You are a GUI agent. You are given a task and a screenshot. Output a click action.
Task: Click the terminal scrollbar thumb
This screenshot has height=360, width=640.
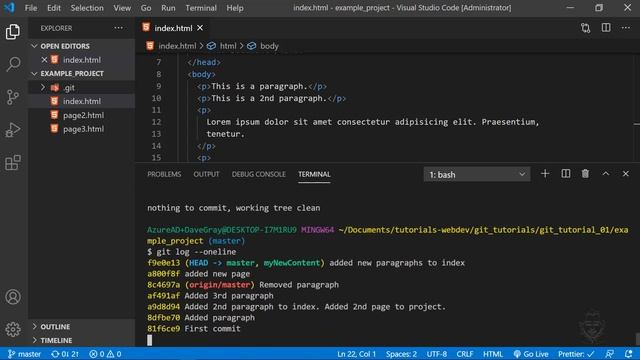(x=638, y=339)
